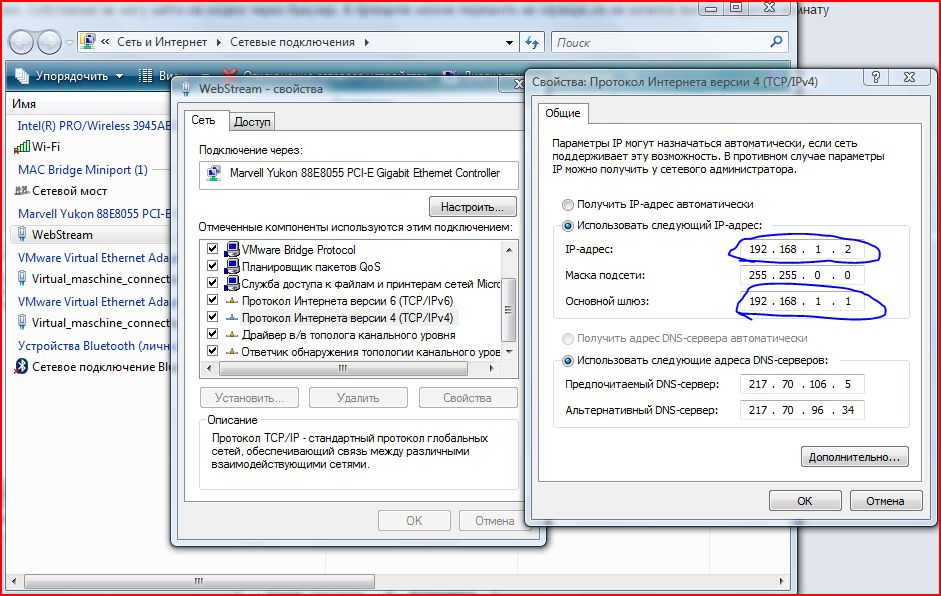
Task: Confirm TCP/IPv4 settings with OK button
Action: point(805,501)
